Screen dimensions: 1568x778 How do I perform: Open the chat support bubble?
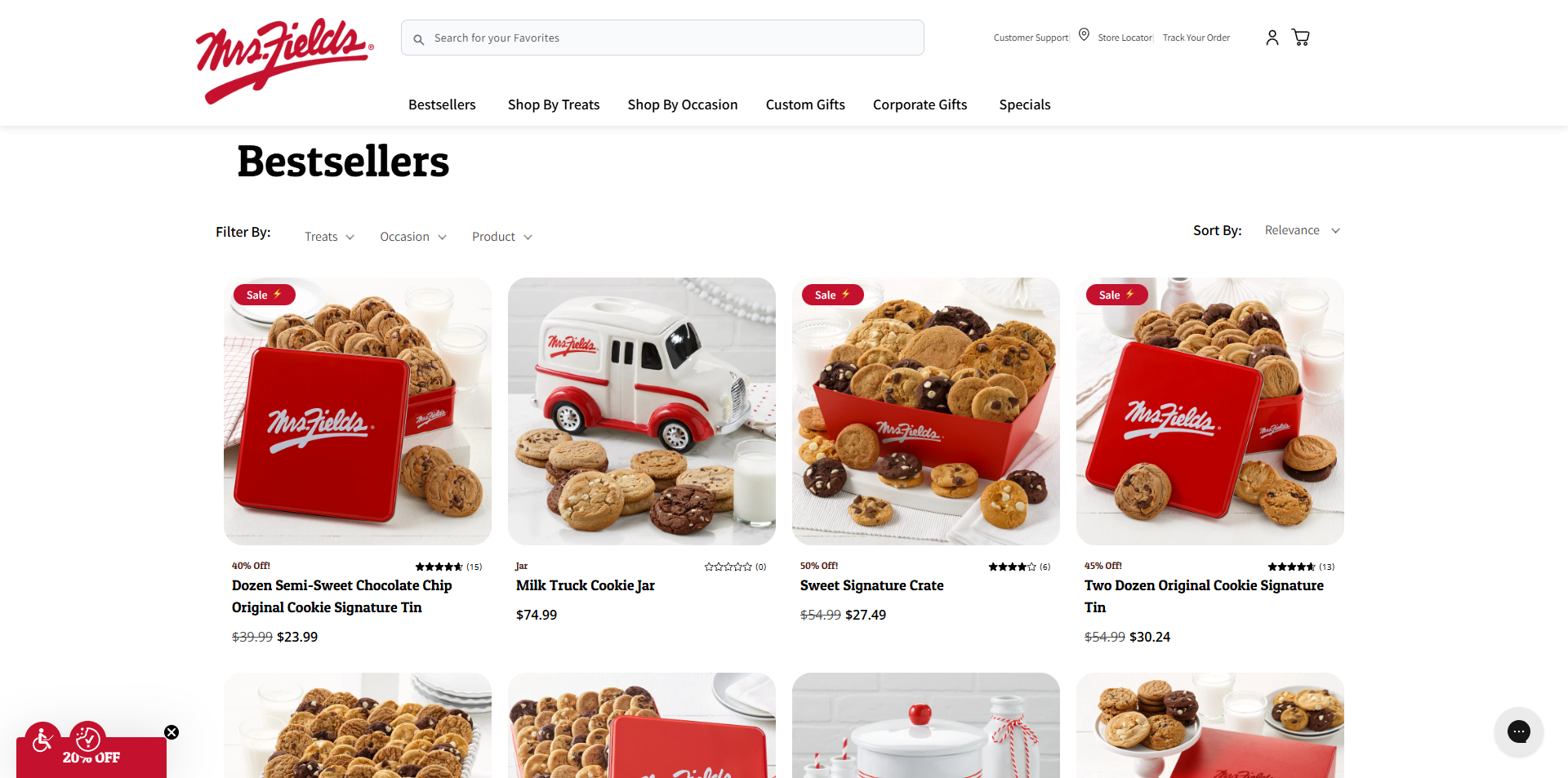[1518, 731]
